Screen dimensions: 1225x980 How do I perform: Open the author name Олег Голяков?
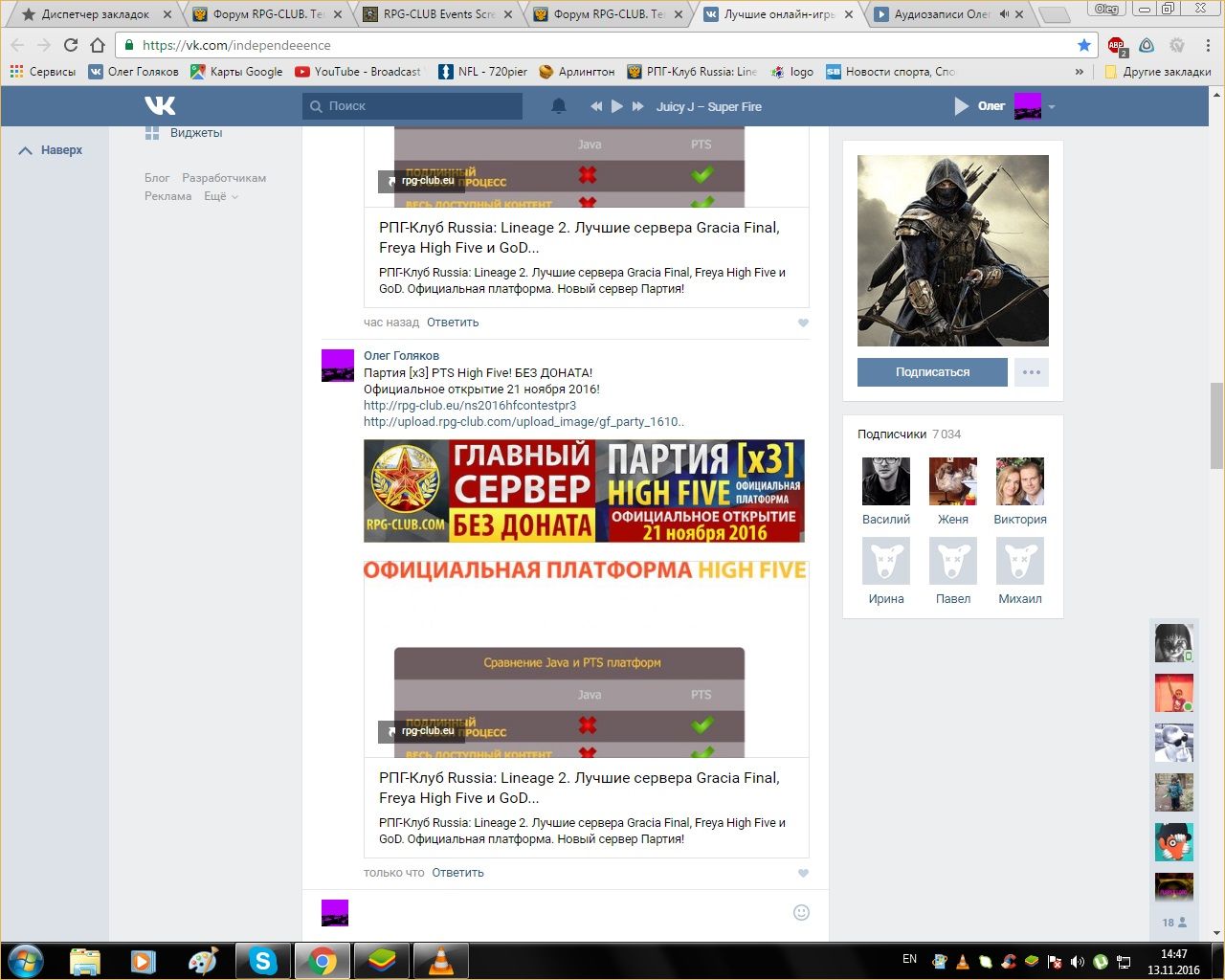point(401,356)
